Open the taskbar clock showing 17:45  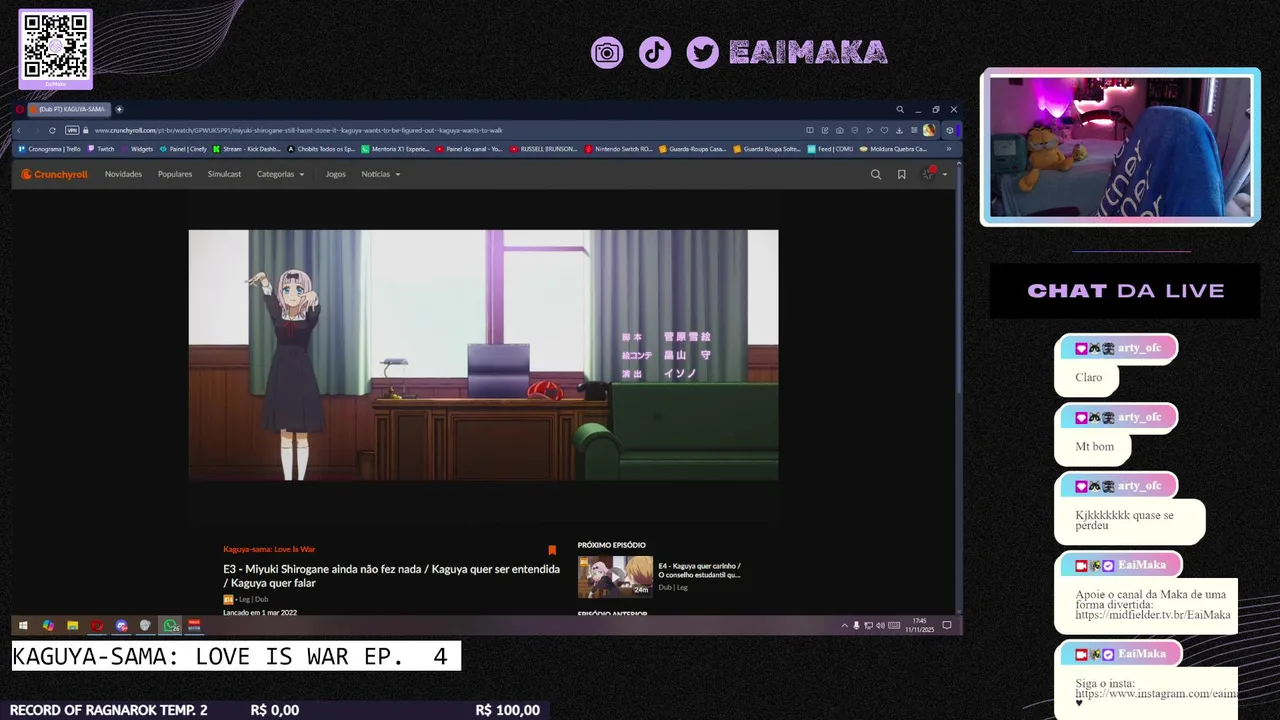point(919,625)
